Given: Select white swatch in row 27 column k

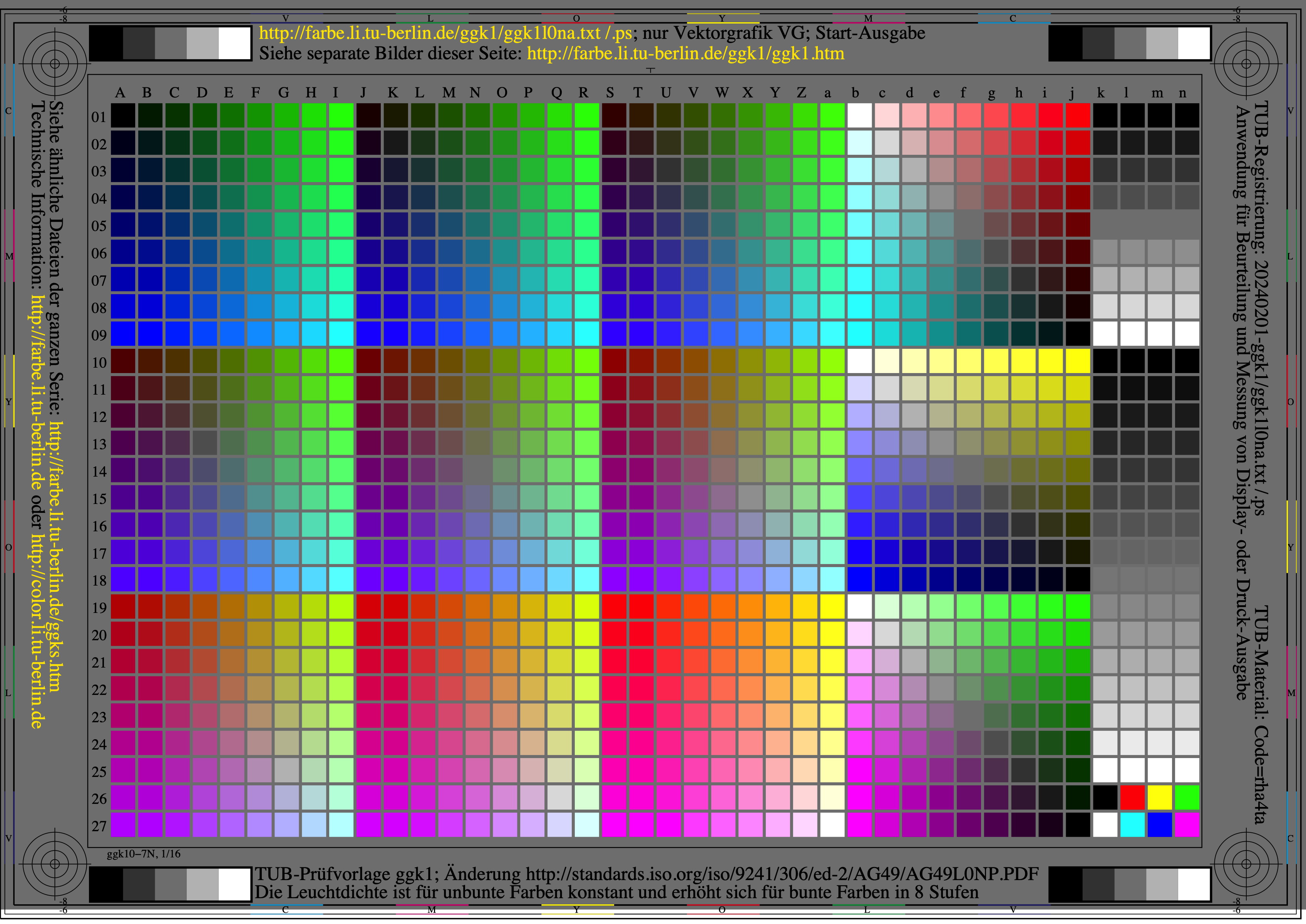Looking at the screenshot, I should pyautogui.click(x=1105, y=825).
